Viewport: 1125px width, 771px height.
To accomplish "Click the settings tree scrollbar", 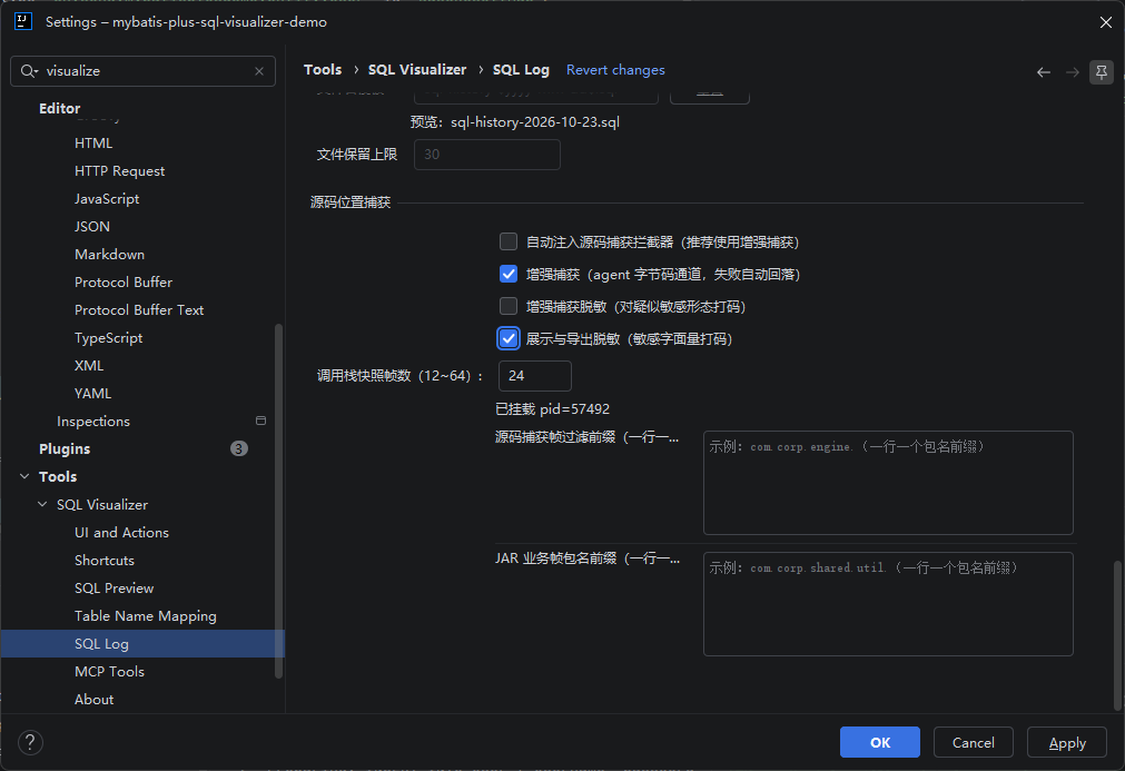I will 278,501.
